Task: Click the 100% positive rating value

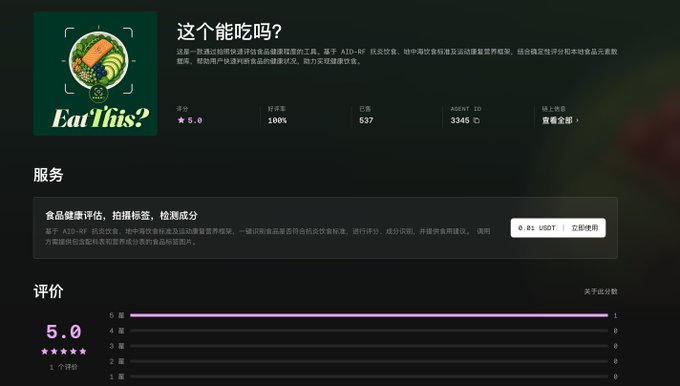Action: point(277,121)
